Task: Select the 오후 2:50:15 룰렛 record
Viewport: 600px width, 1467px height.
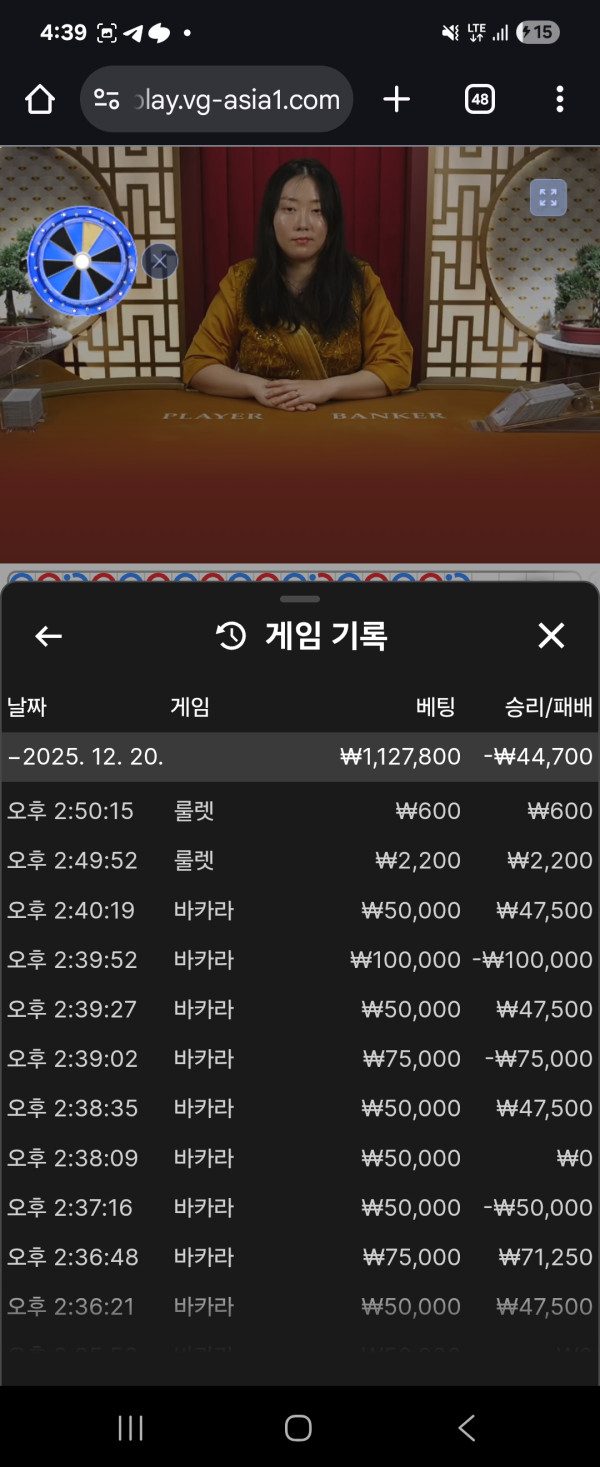Action: [300, 811]
